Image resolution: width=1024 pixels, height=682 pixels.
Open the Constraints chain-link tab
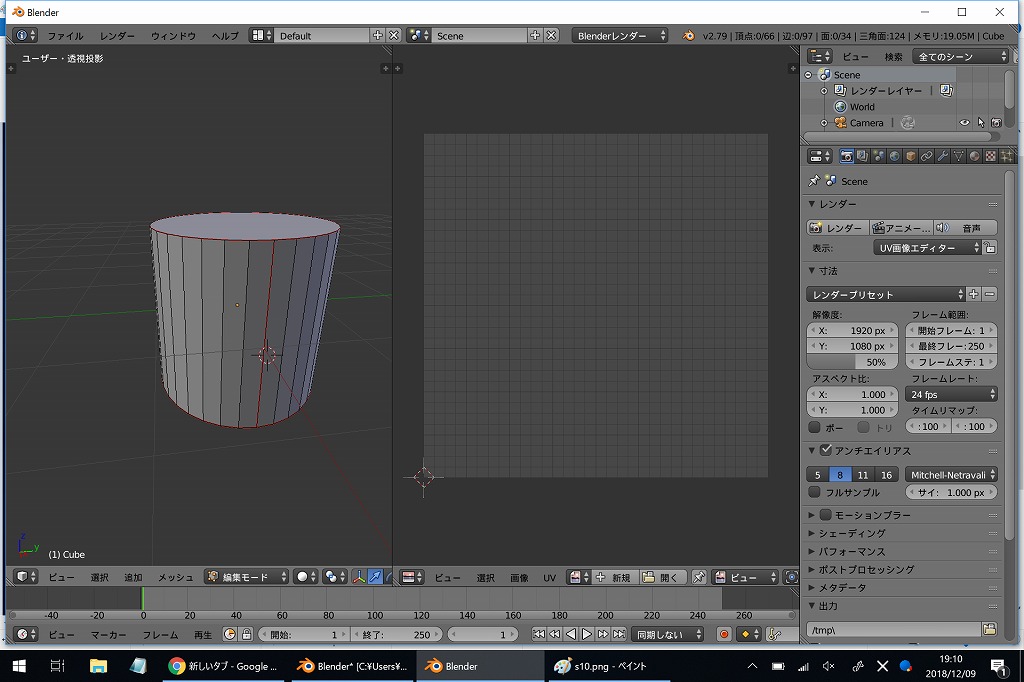926,156
